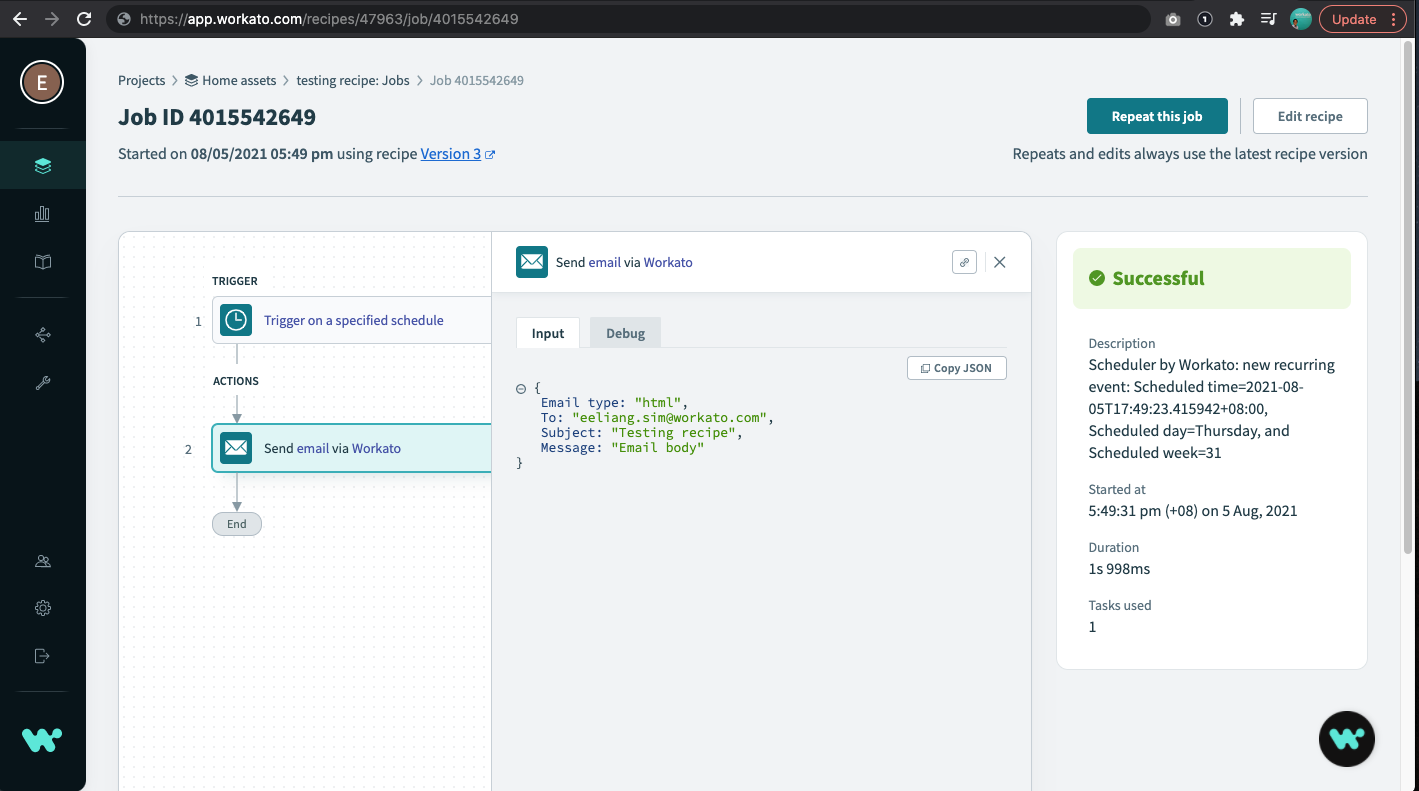
Task: Click the "eeliang.sim@workato.com" value
Action: (x=669, y=418)
